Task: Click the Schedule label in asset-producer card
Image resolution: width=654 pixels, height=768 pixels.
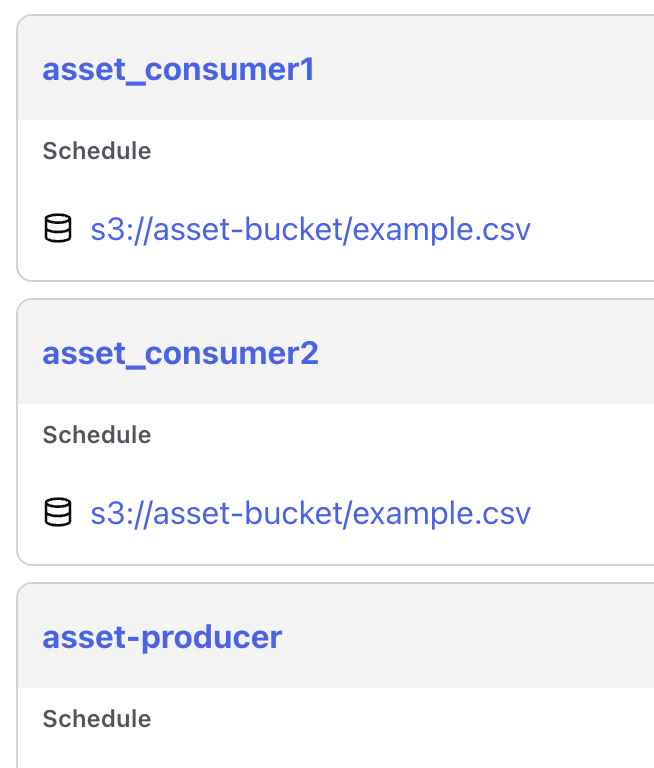Action: click(x=97, y=719)
